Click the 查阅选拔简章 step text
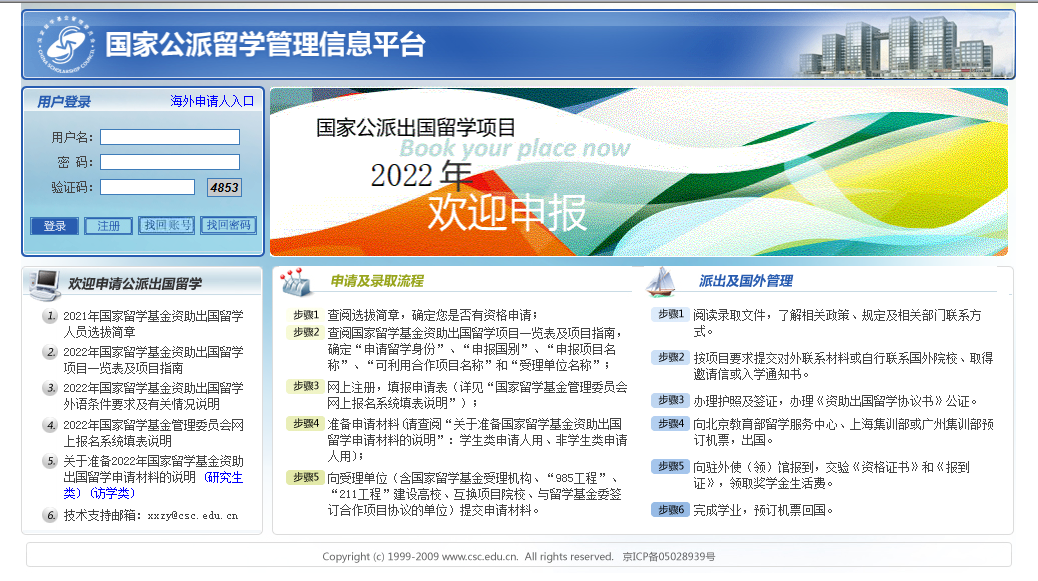This screenshot has height=581, width=1038. 433,315
